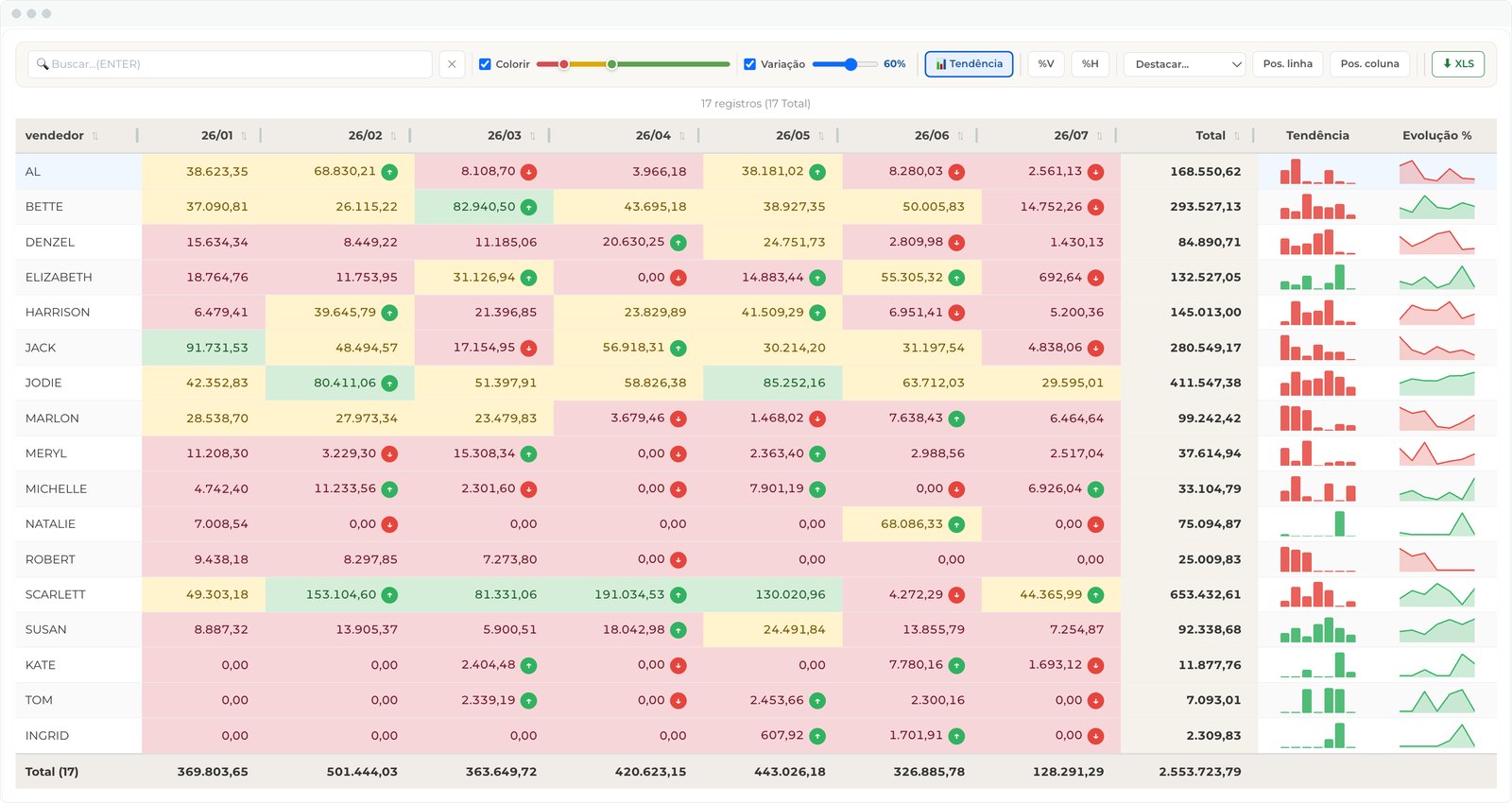The width and height of the screenshot is (1512, 803).
Task: Click the 68.086,33 cell for NATALIE
Action: pos(912,523)
